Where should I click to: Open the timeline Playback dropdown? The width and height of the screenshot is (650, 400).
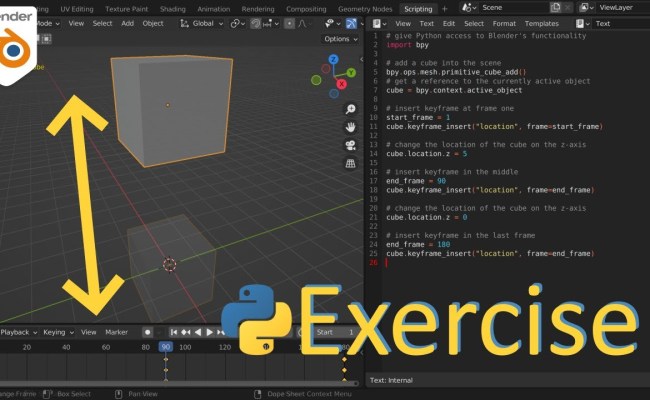pos(19,332)
